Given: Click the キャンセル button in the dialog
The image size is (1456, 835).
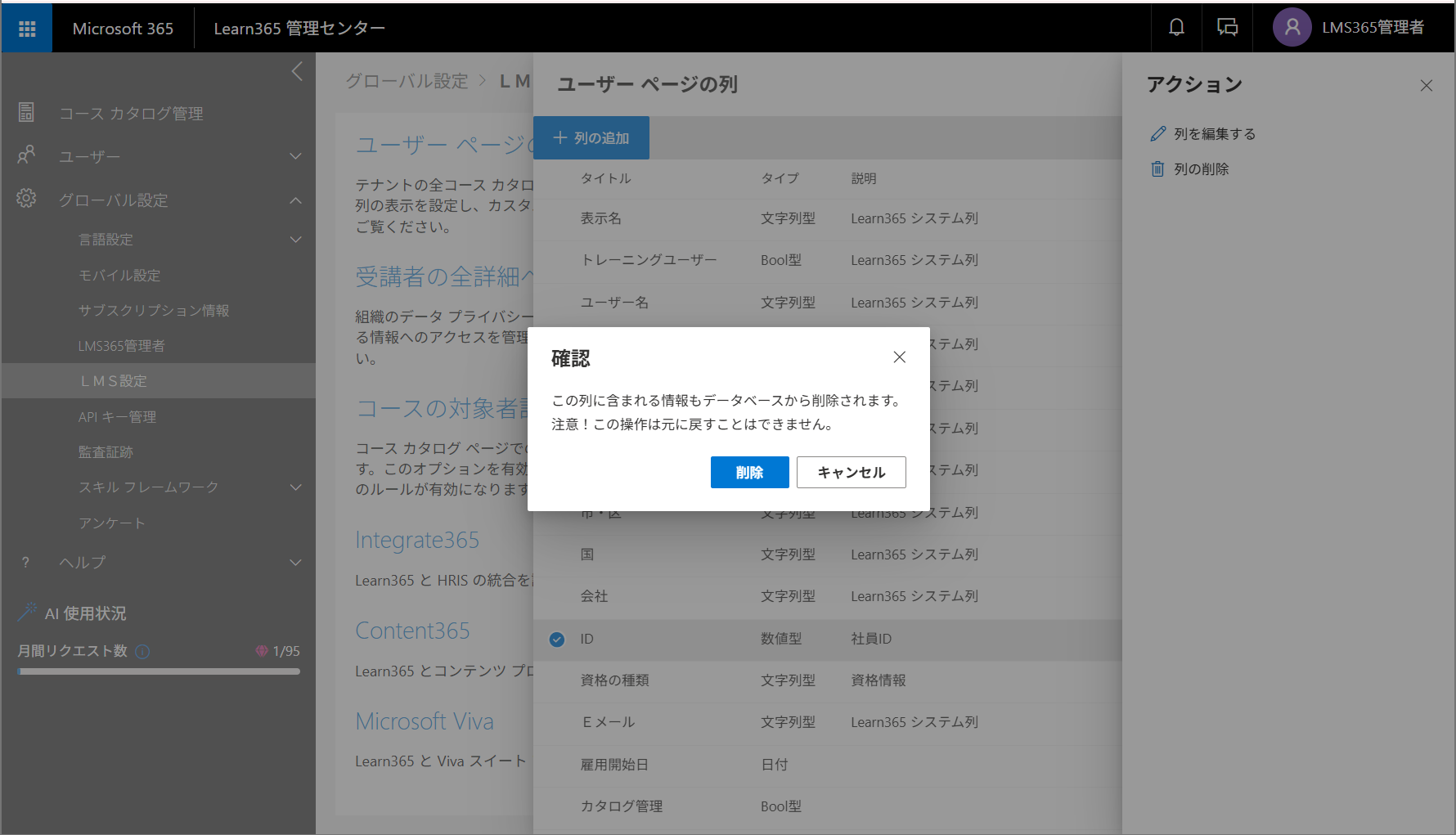Looking at the screenshot, I should pyautogui.click(x=852, y=472).
